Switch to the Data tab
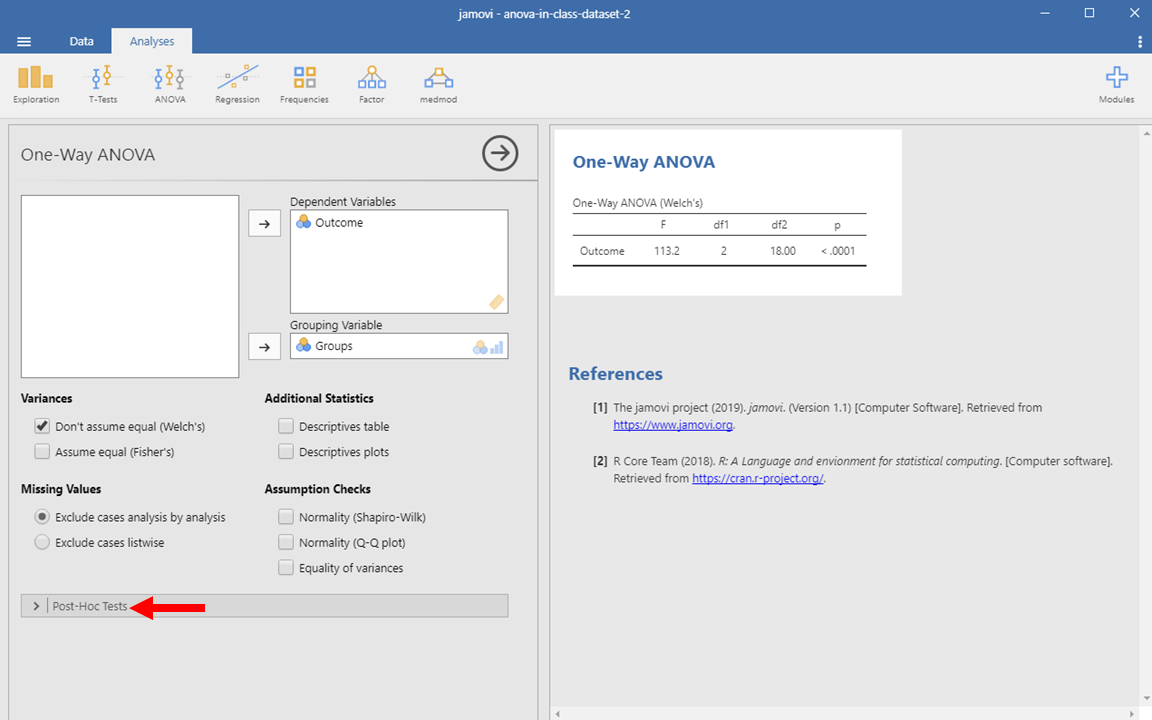The image size is (1152, 720). (x=81, y=41)
